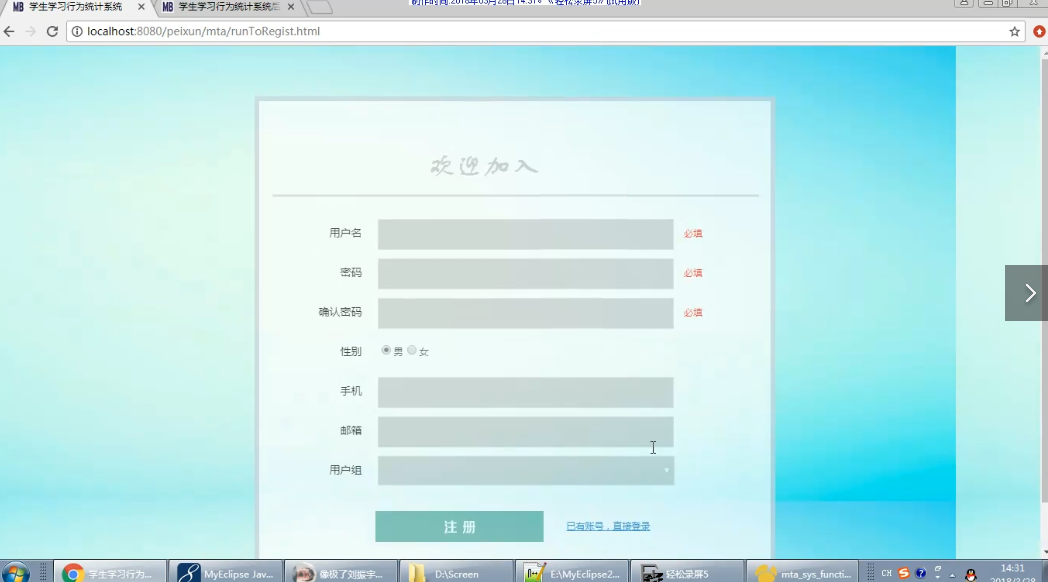Image resolution: width=1048 pixels, height=582 pixels.
Task: Click the 确认密码 label
Action: pyautogui.click(x=340, y=312)
